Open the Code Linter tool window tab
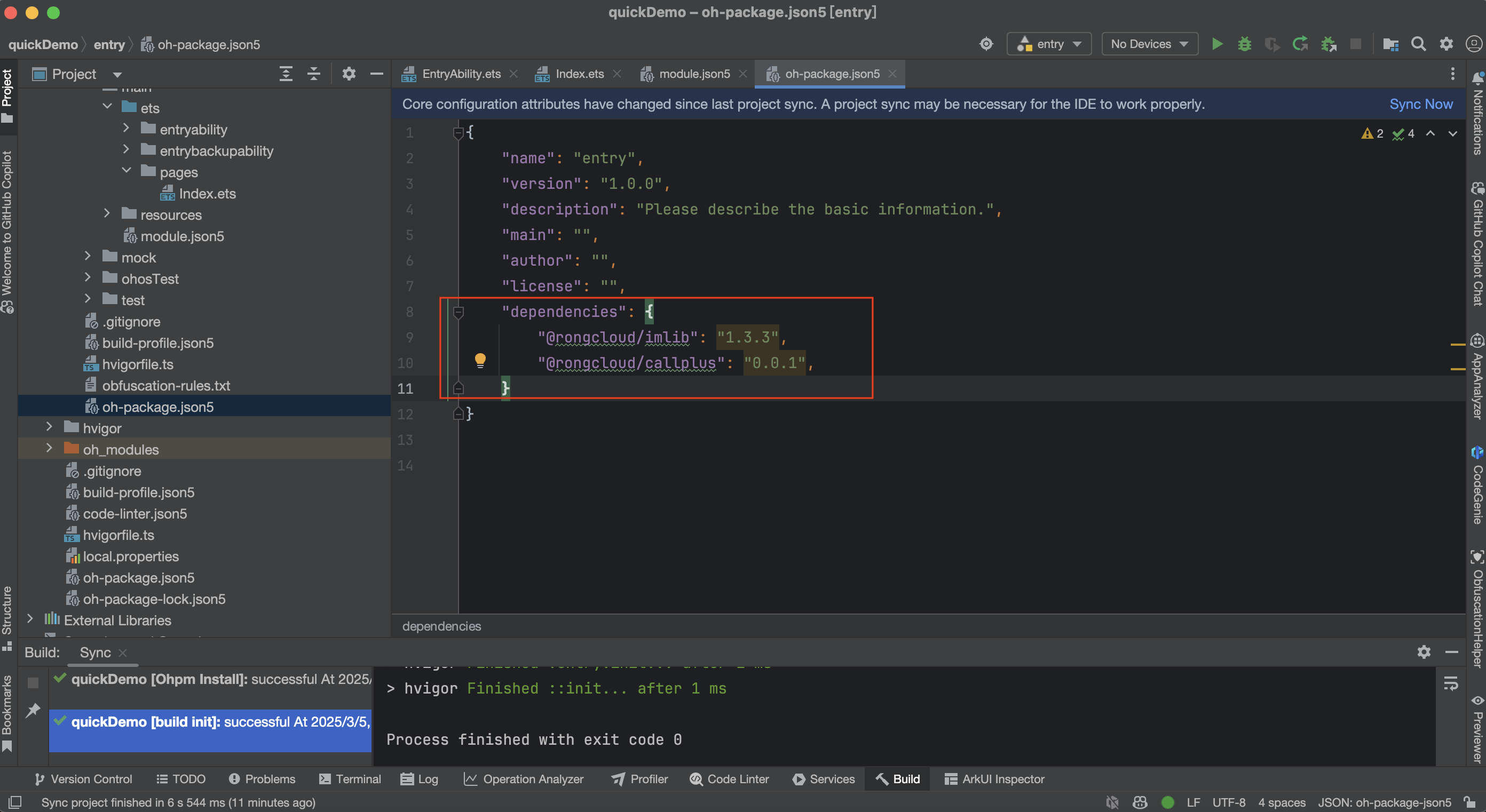This screenshot has height=812, width=1486. 729,778
